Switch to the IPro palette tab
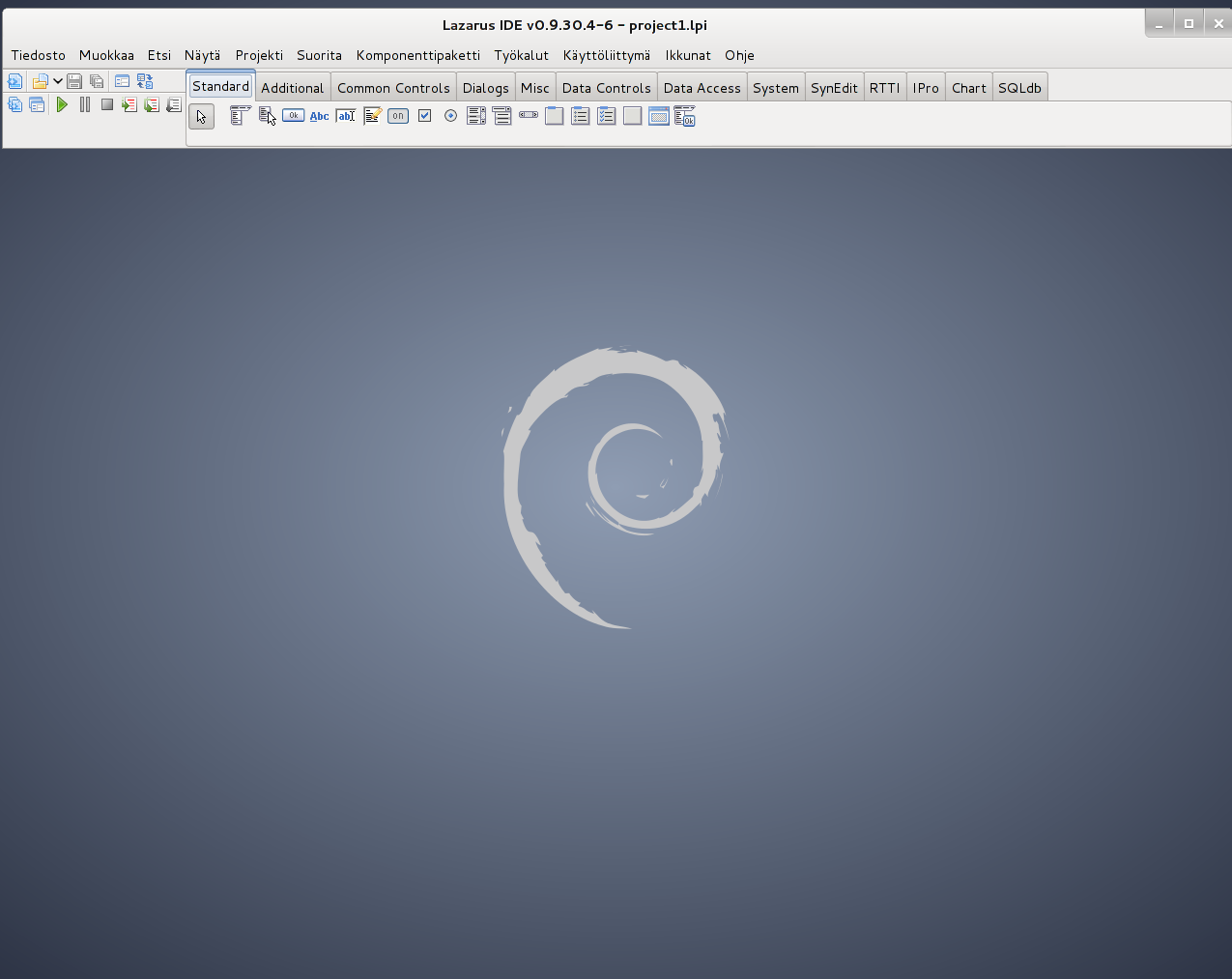Image resolution: width=1232 pixels, height=979 pixels. coord(926,88)
